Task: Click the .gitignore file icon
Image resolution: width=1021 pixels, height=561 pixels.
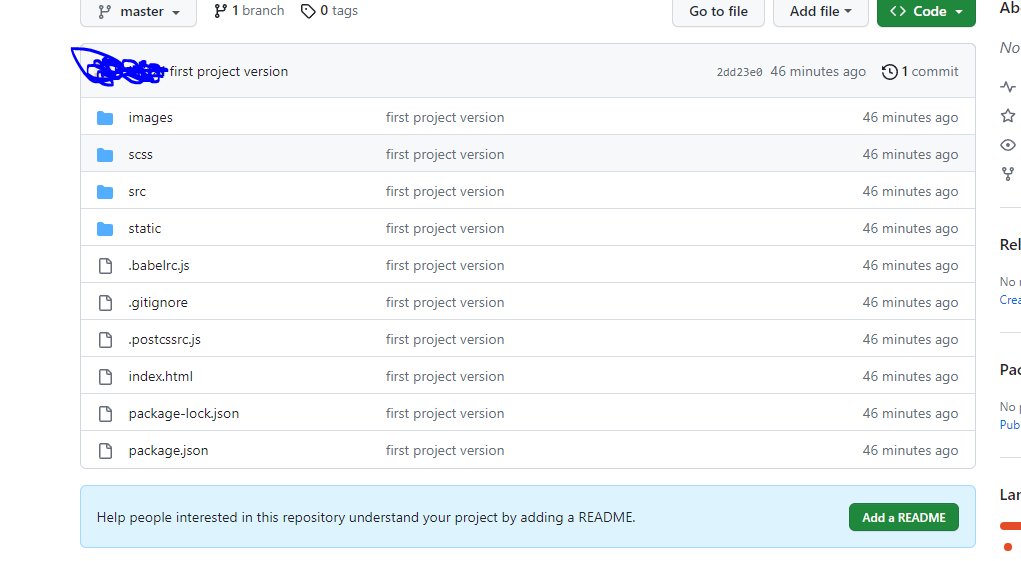Action: tap(105, 303)
